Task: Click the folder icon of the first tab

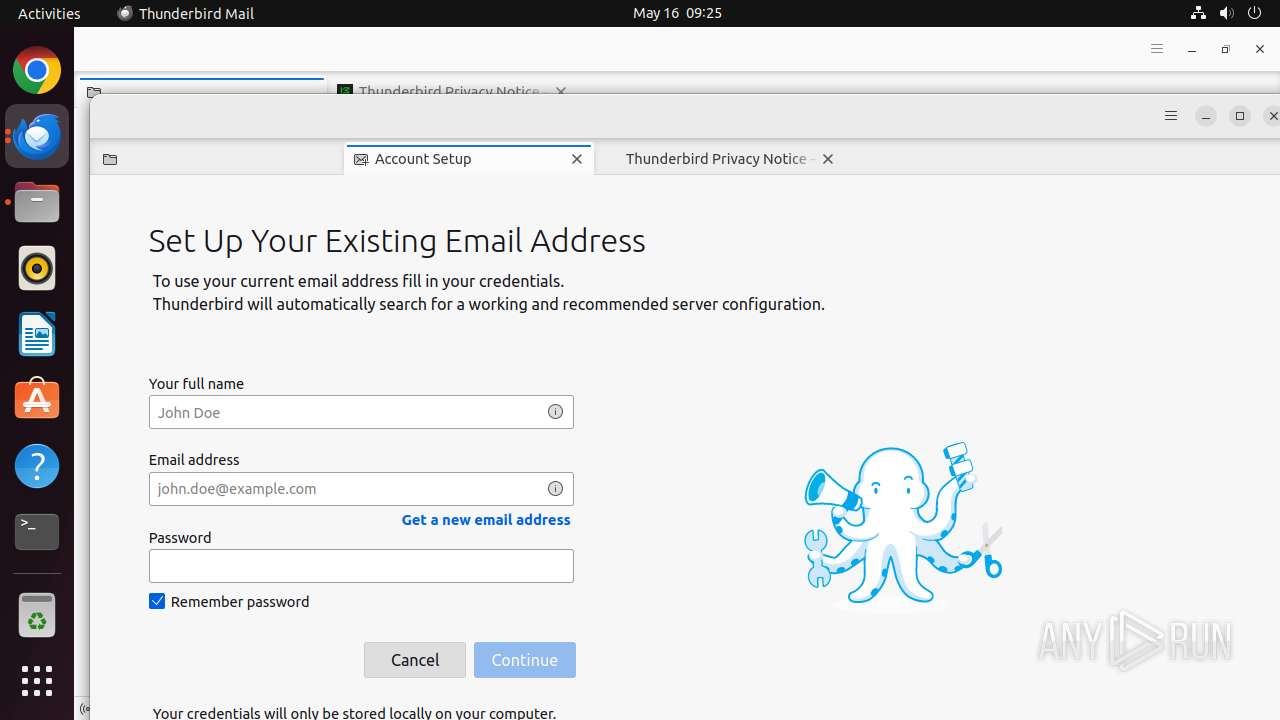Action: click(110, 159)
